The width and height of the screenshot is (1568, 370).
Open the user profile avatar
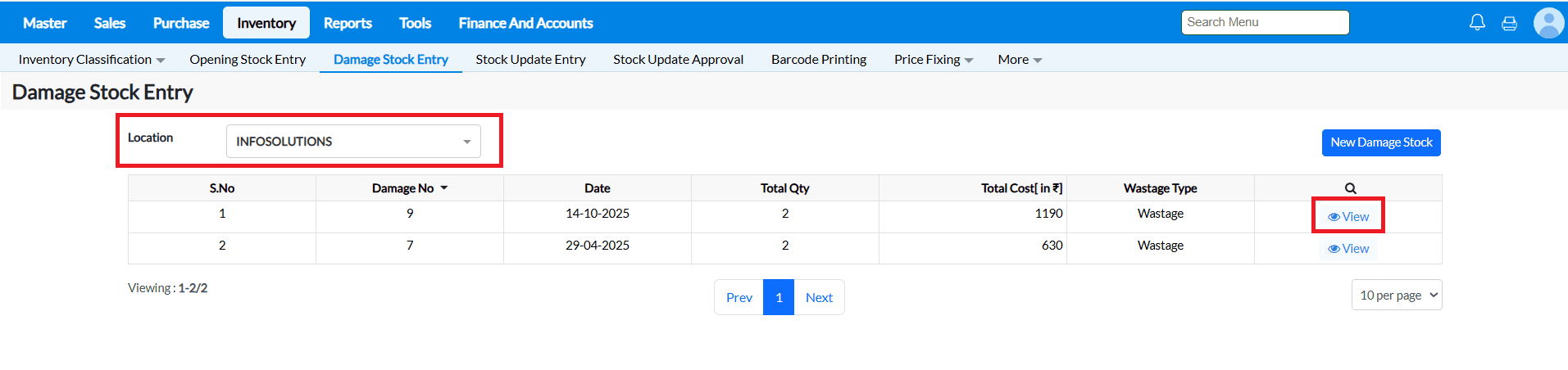(1548, 23)
